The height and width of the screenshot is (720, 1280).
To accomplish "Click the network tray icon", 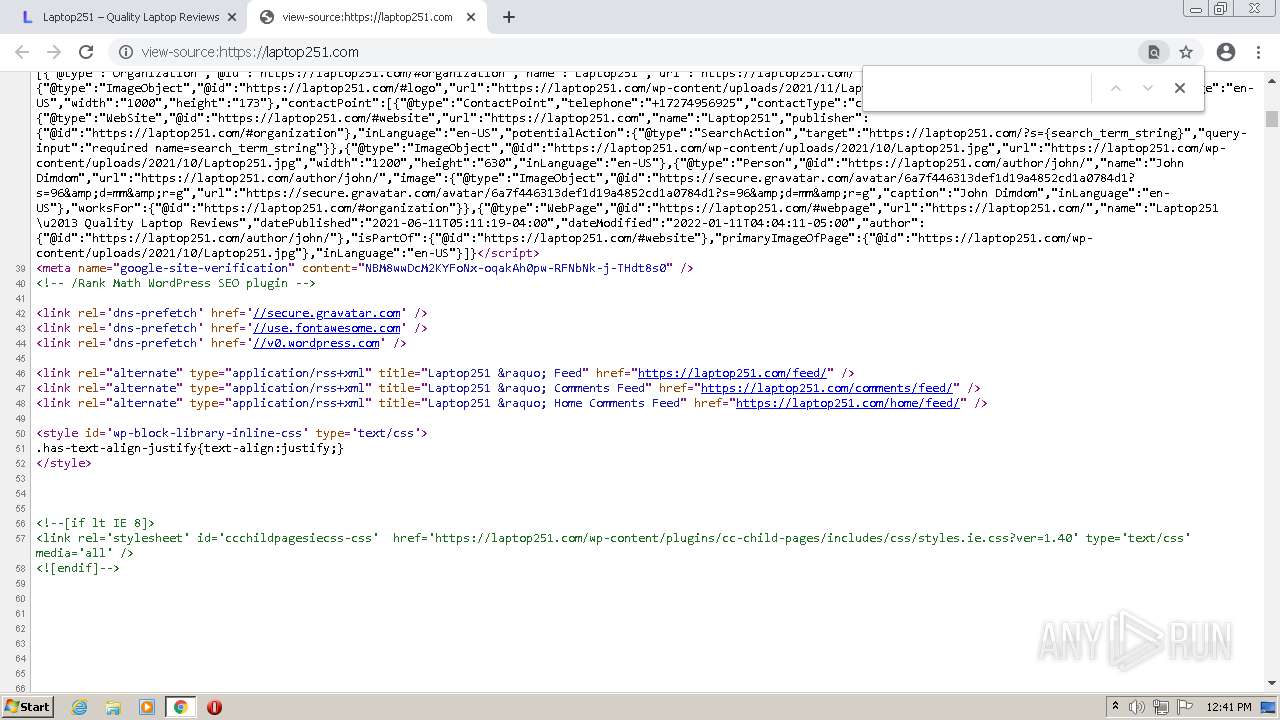I will click(x=1160, y=707).
